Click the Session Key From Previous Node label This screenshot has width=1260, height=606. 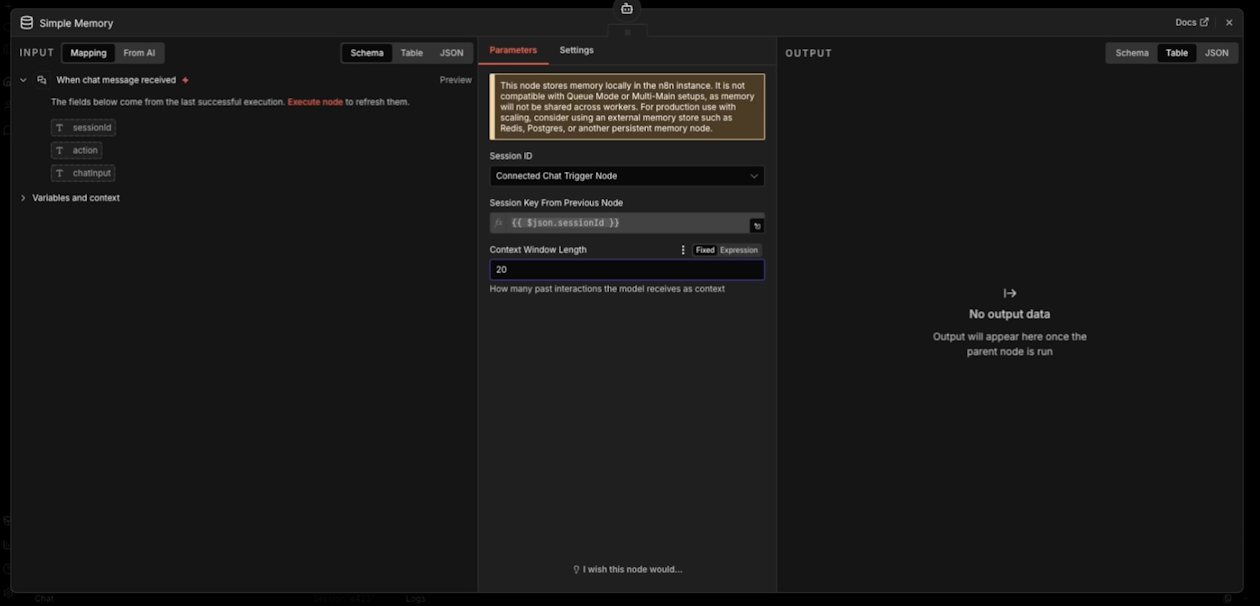(x=556, y=203)
